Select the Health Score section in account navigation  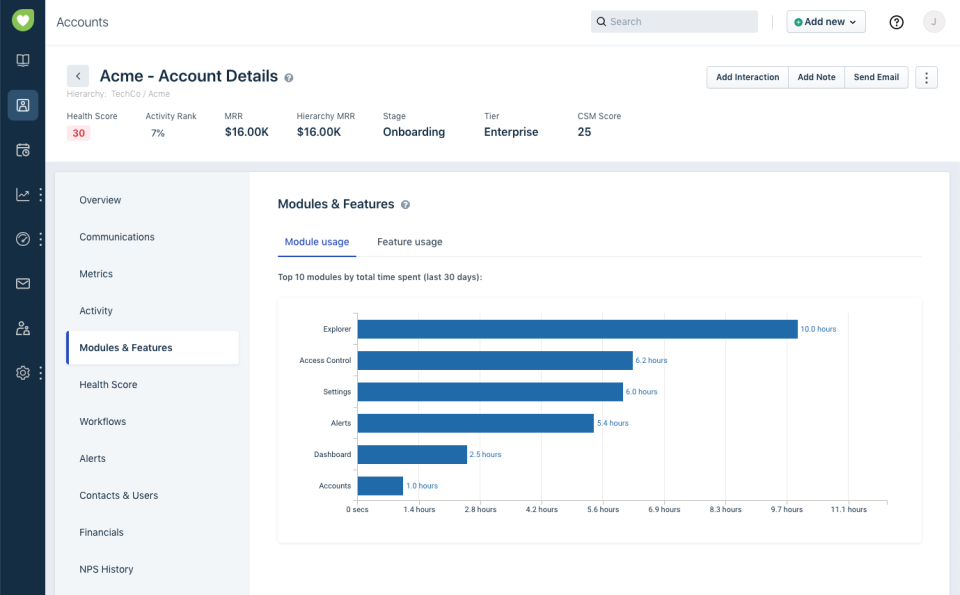pyautogui.click(x=108, y=384)
